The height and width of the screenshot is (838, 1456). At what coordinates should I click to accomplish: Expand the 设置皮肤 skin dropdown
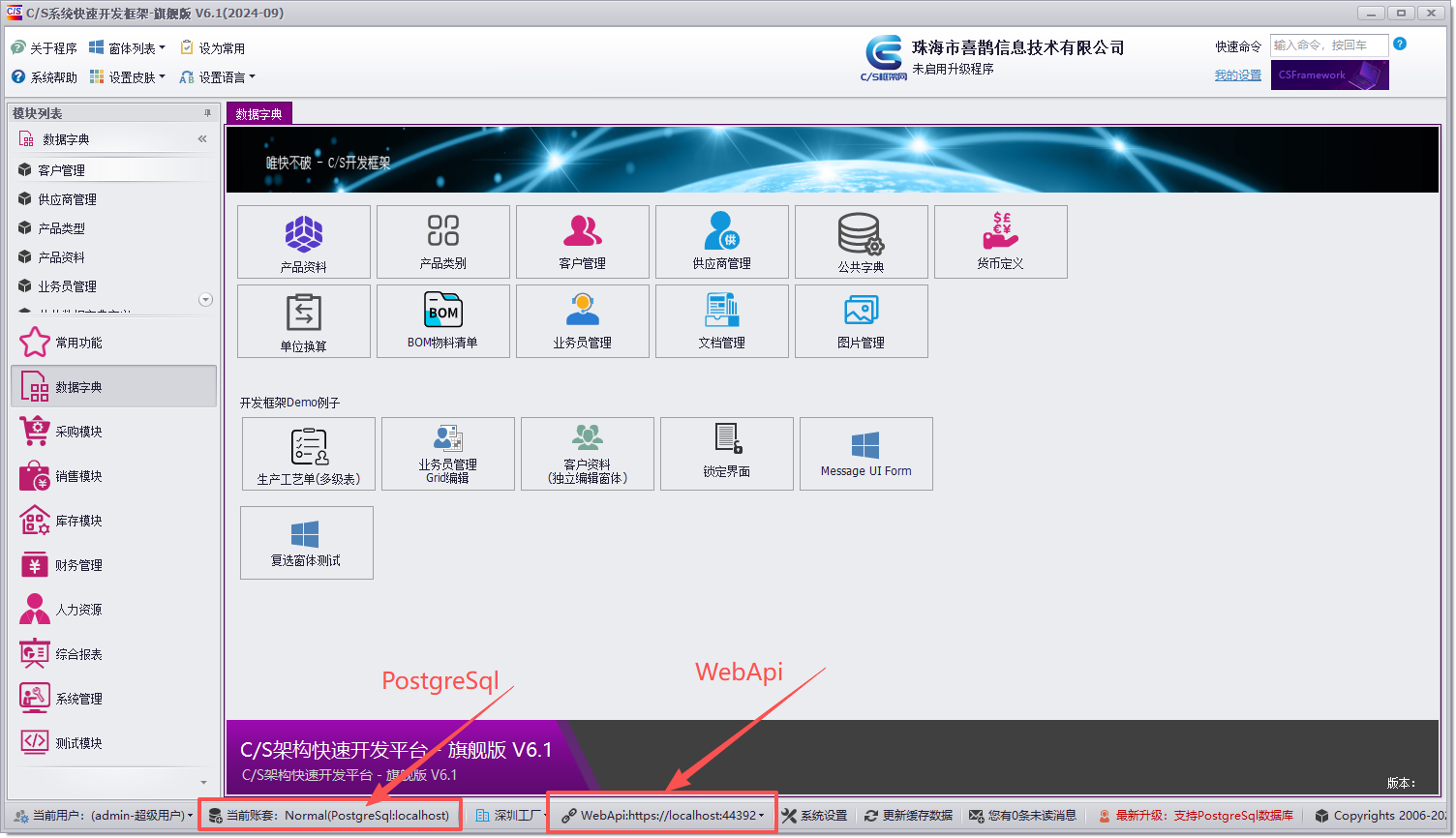pyautogui.click(x=128, y=76)
